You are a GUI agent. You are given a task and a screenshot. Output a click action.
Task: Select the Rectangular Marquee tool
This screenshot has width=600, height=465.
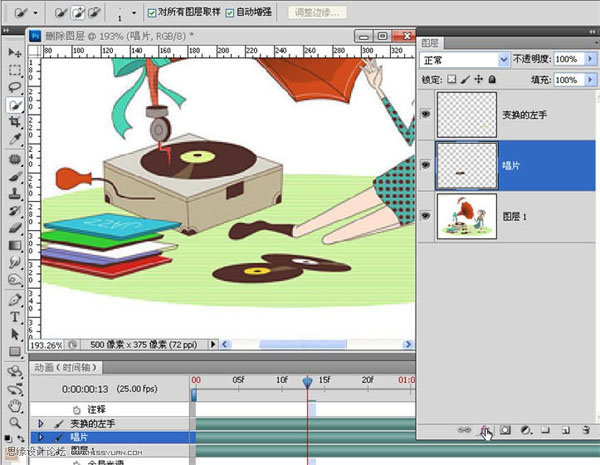(15, 70)
